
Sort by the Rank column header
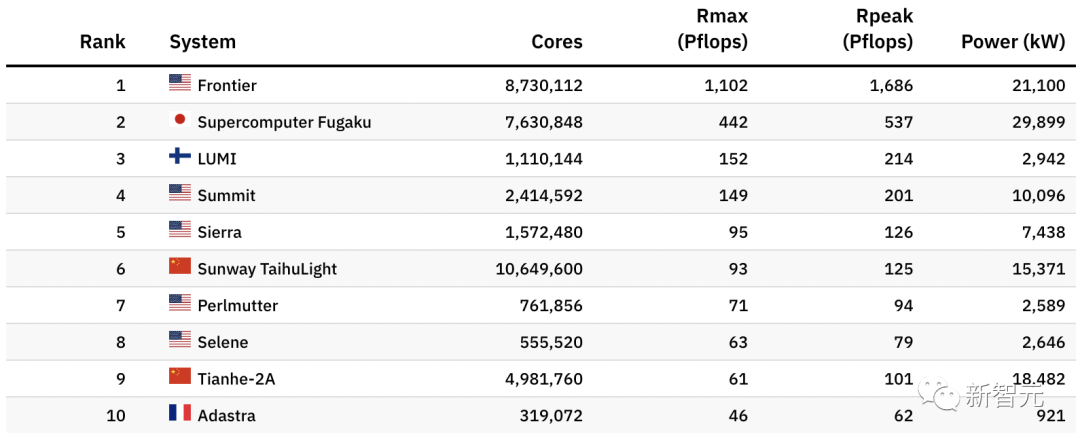click(x=103, y=42)
